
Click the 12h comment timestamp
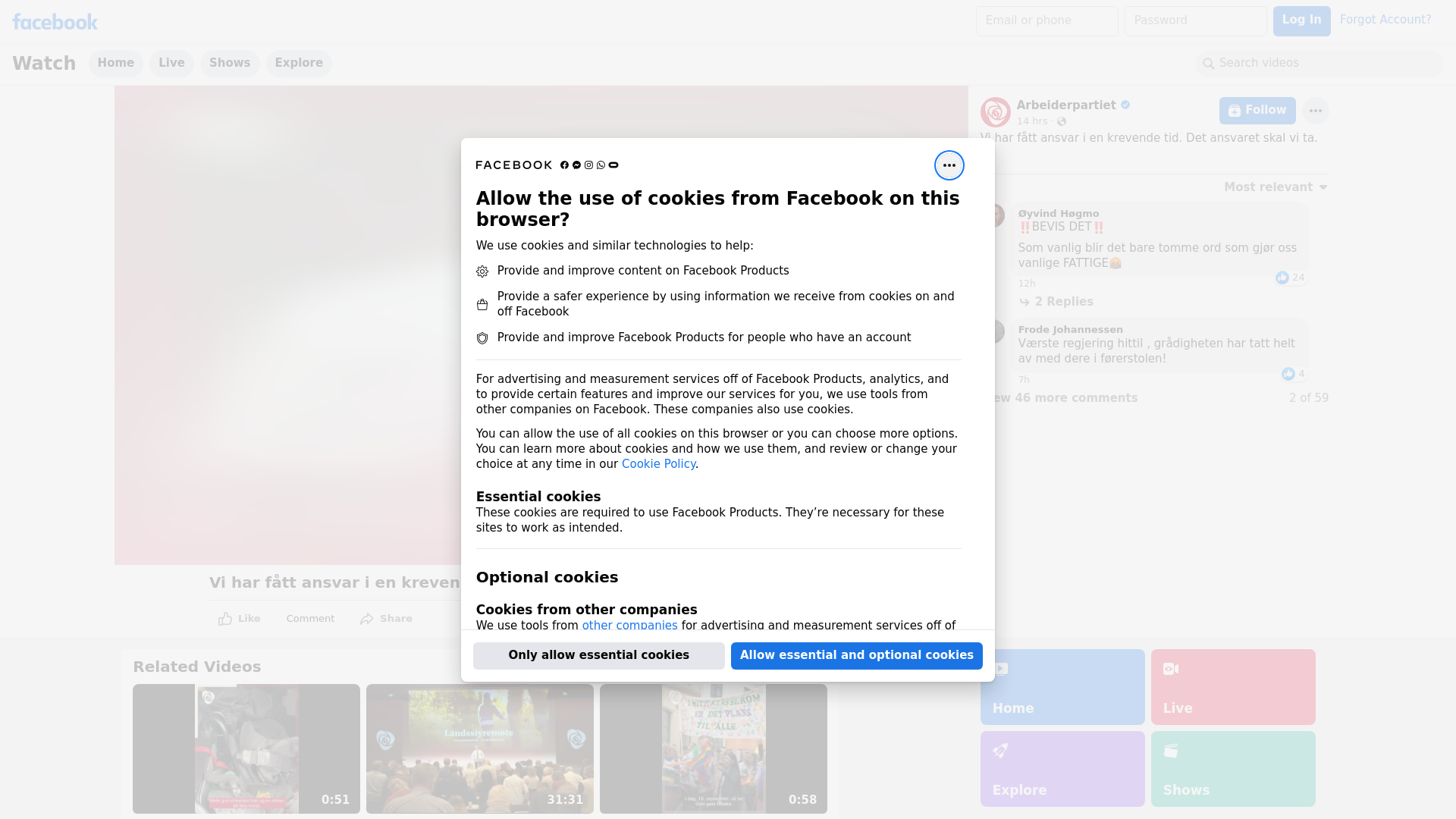click(x=1026, y=284)
